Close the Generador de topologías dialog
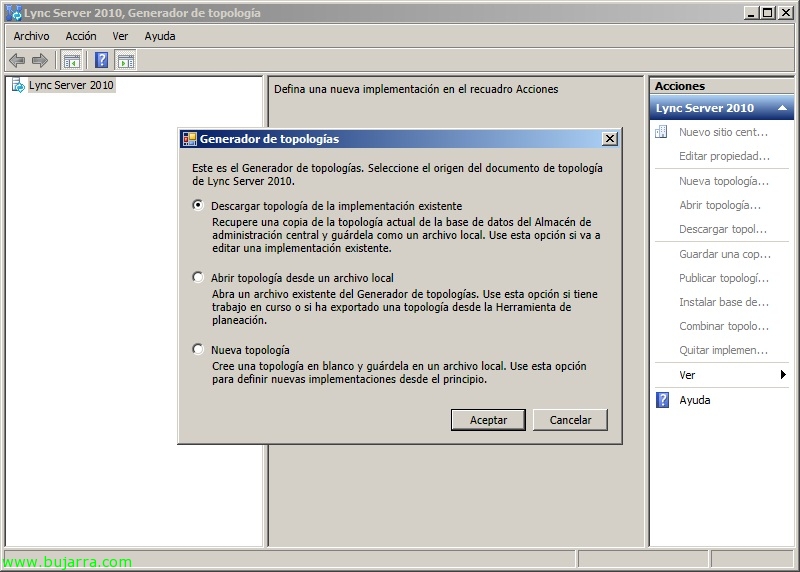 tap(610, 139)
